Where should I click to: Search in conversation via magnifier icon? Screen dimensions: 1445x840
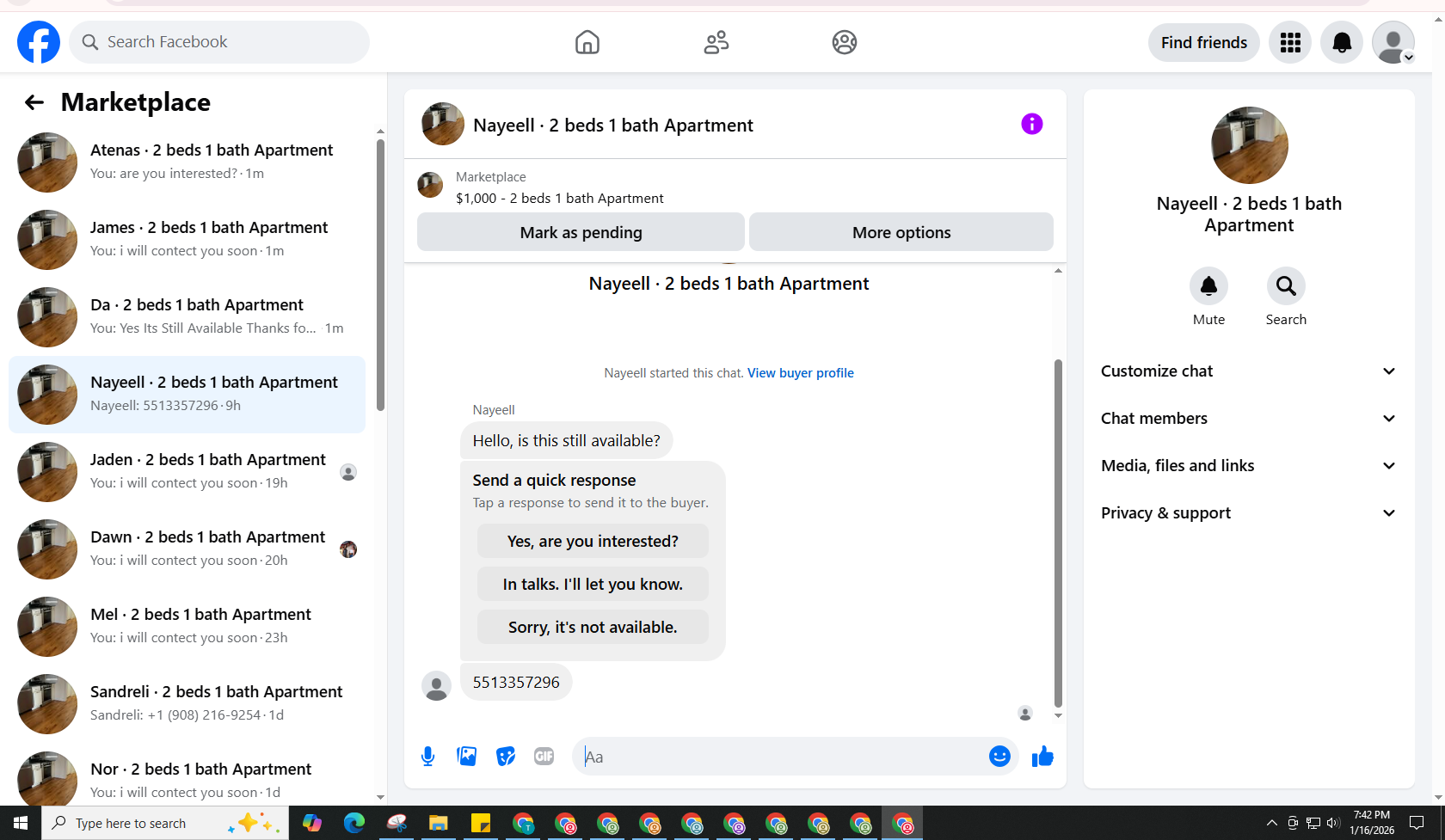[1286, 285]
